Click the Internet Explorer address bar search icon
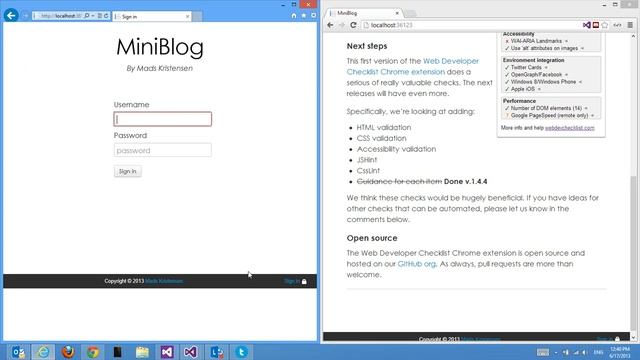This screenshot has width=640, height=360. pyautogui.click(x=87, y=16)
